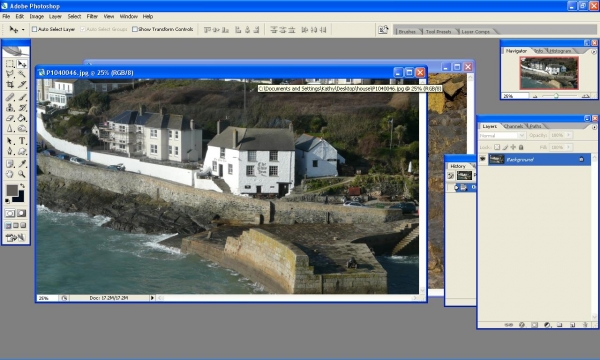Viewport: 600px width, 360px height.
Task: Click the foreground color swatch
Action: 11,190
